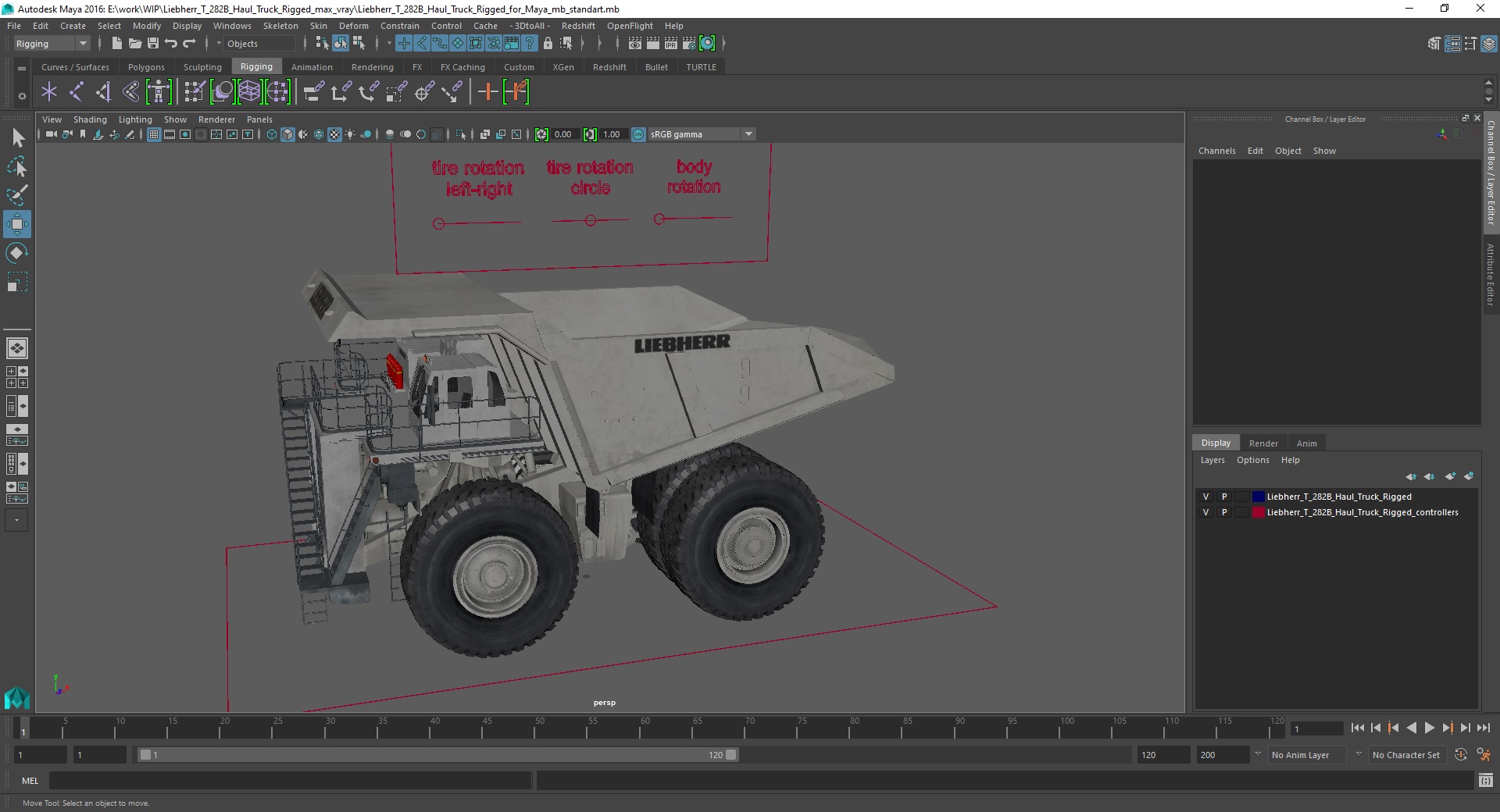
Task: Pick the Paint Selection tool
Action: 17,195
